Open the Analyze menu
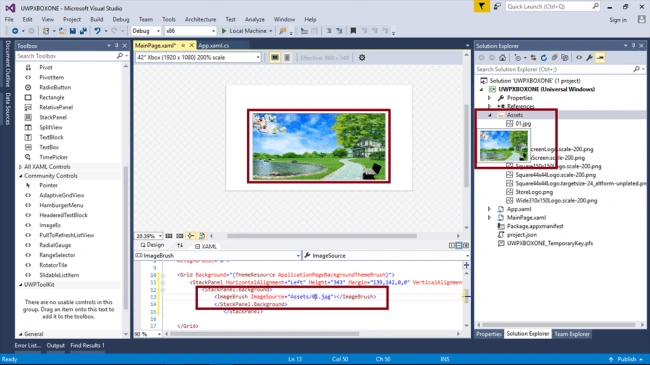This screenshot has height=365, width=650. (x=255, y=19)
